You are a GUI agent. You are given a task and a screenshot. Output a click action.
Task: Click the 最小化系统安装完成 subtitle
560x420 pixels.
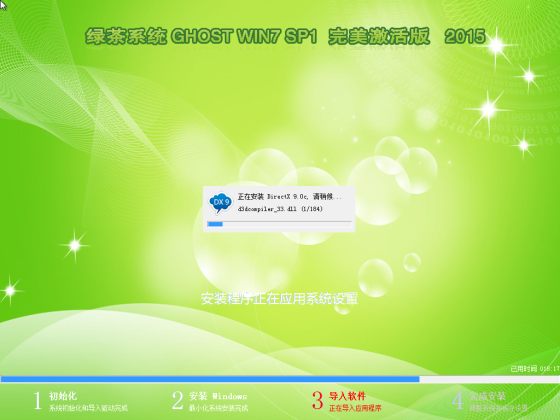pyautogui.click(x=219, y=408)
